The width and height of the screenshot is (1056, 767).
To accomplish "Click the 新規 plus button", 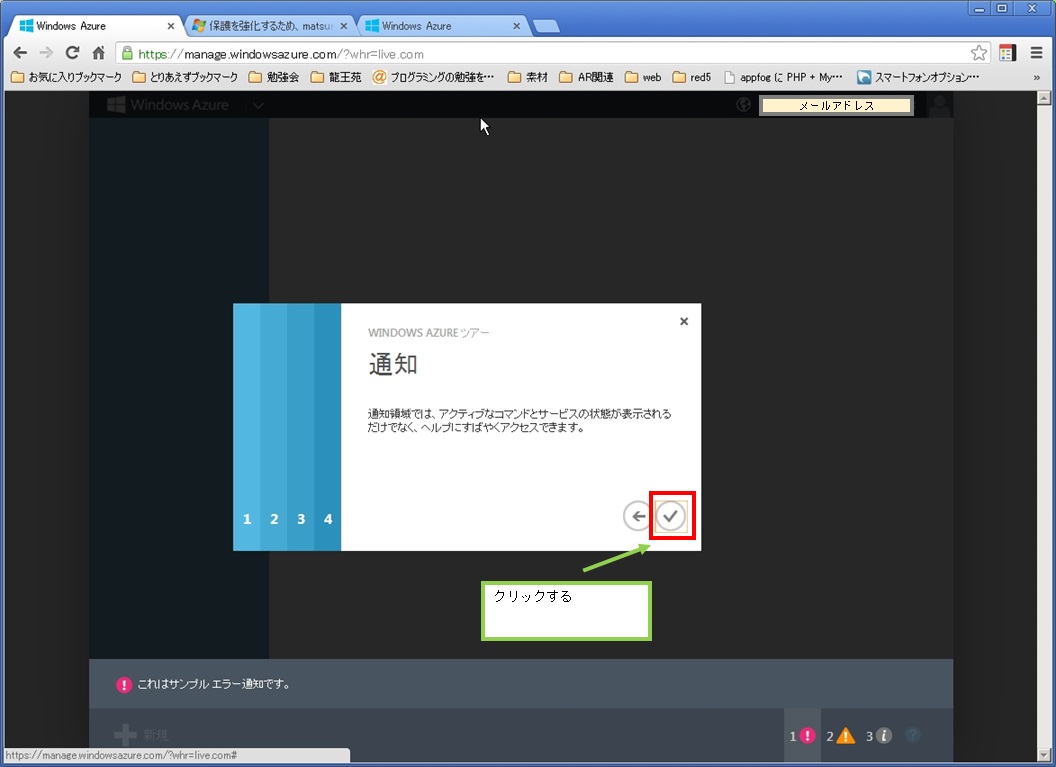I will click(x=140, y=735).
